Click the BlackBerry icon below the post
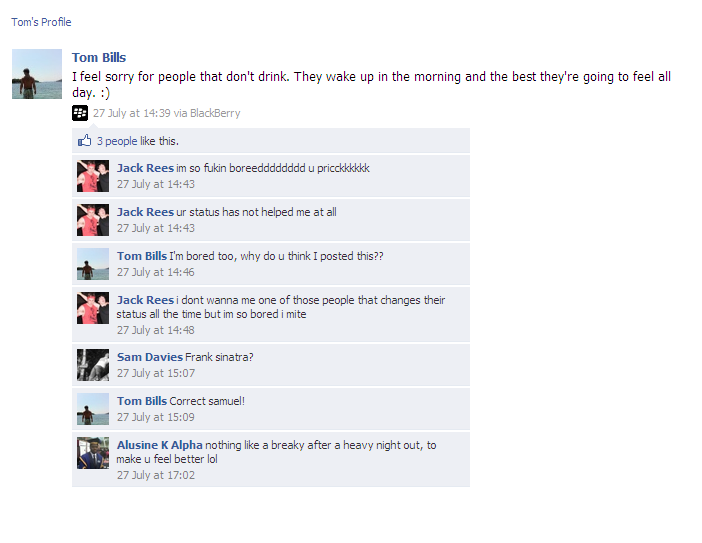Viewport: 702px width, 543px height. click(80, 113)
